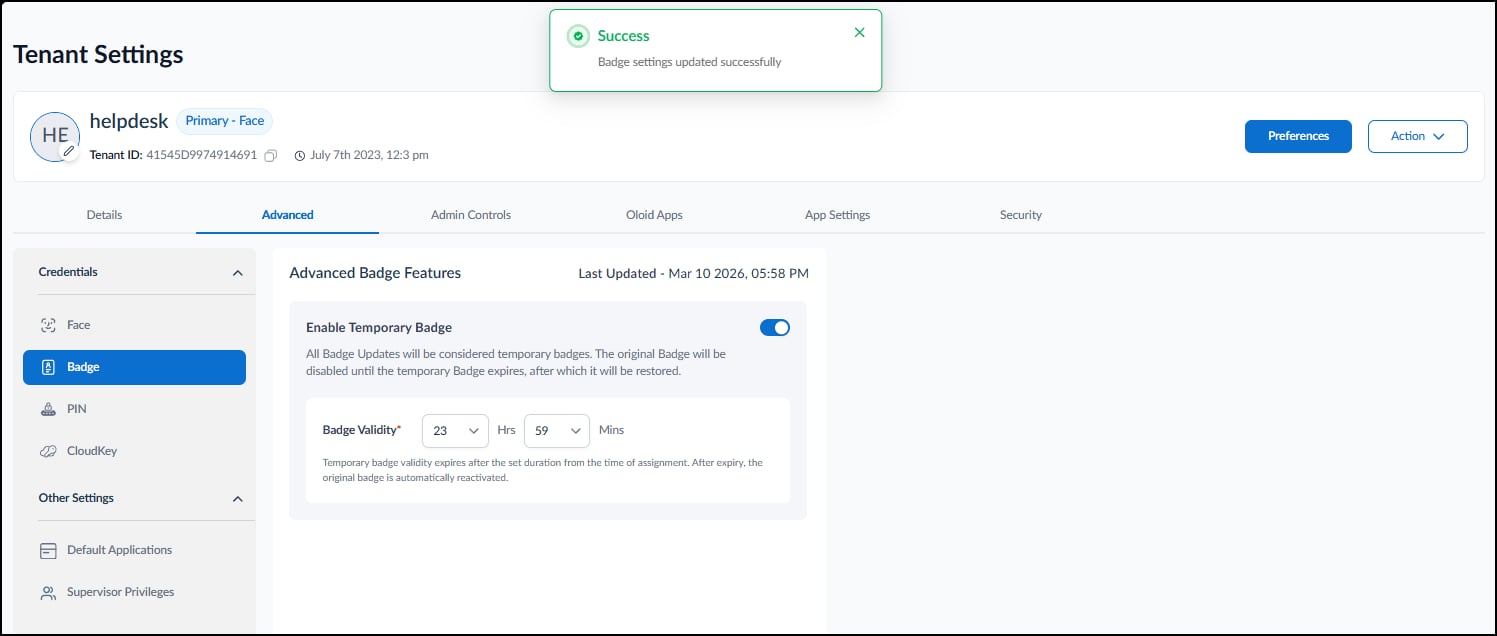Click the clock icon beside creation date
The image size is (1497, 636).
(300, 155)
